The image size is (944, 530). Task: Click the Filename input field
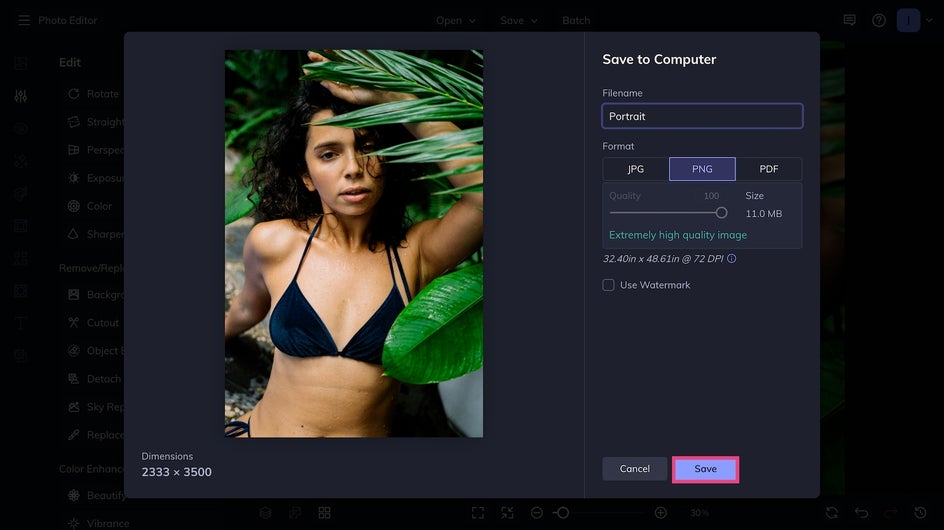point(702,116)
